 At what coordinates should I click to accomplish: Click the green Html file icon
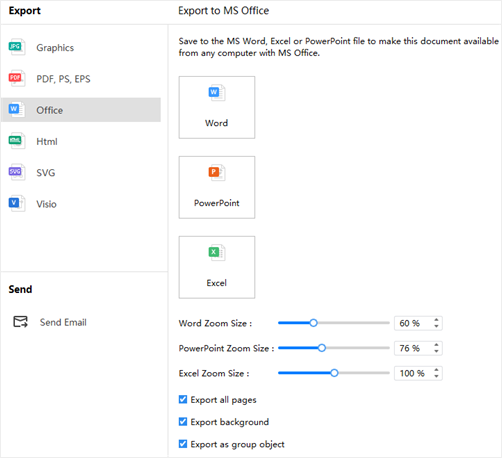pyautogui.click(x=16, y=141)
